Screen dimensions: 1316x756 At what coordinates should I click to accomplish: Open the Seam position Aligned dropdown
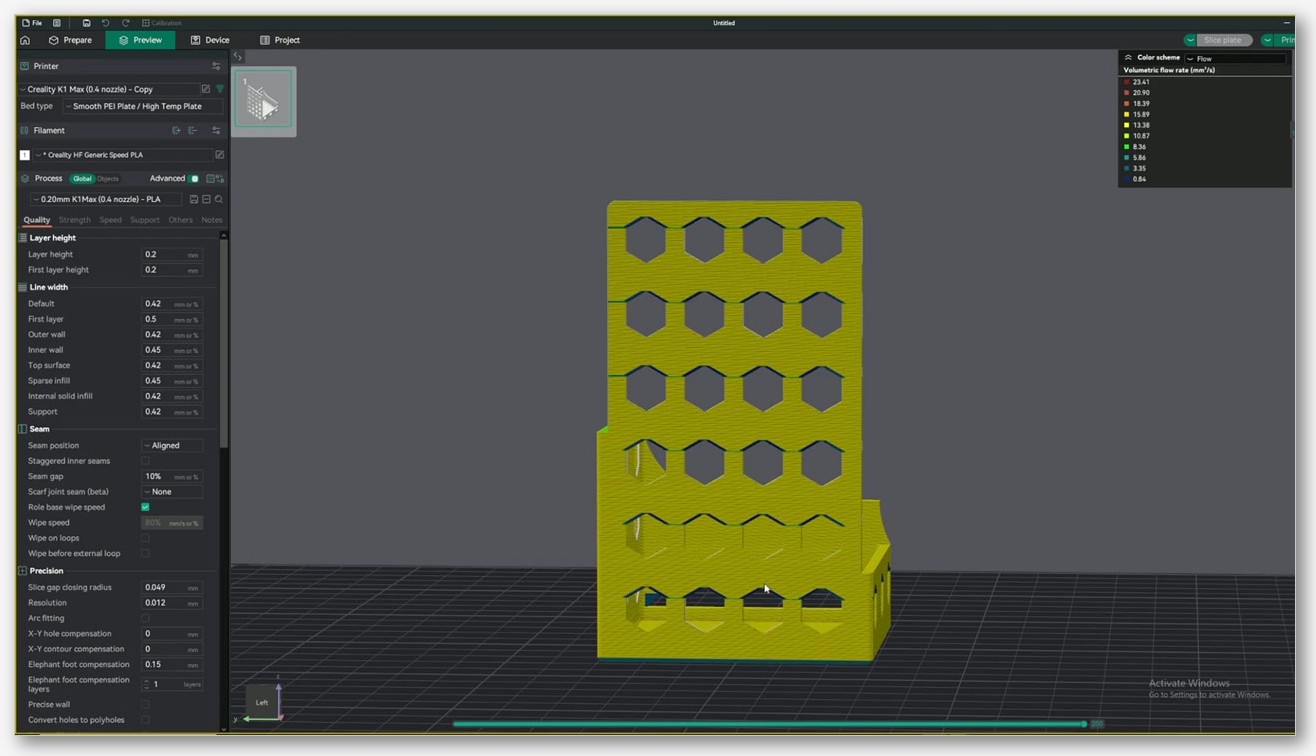click(x=172, y=445)
